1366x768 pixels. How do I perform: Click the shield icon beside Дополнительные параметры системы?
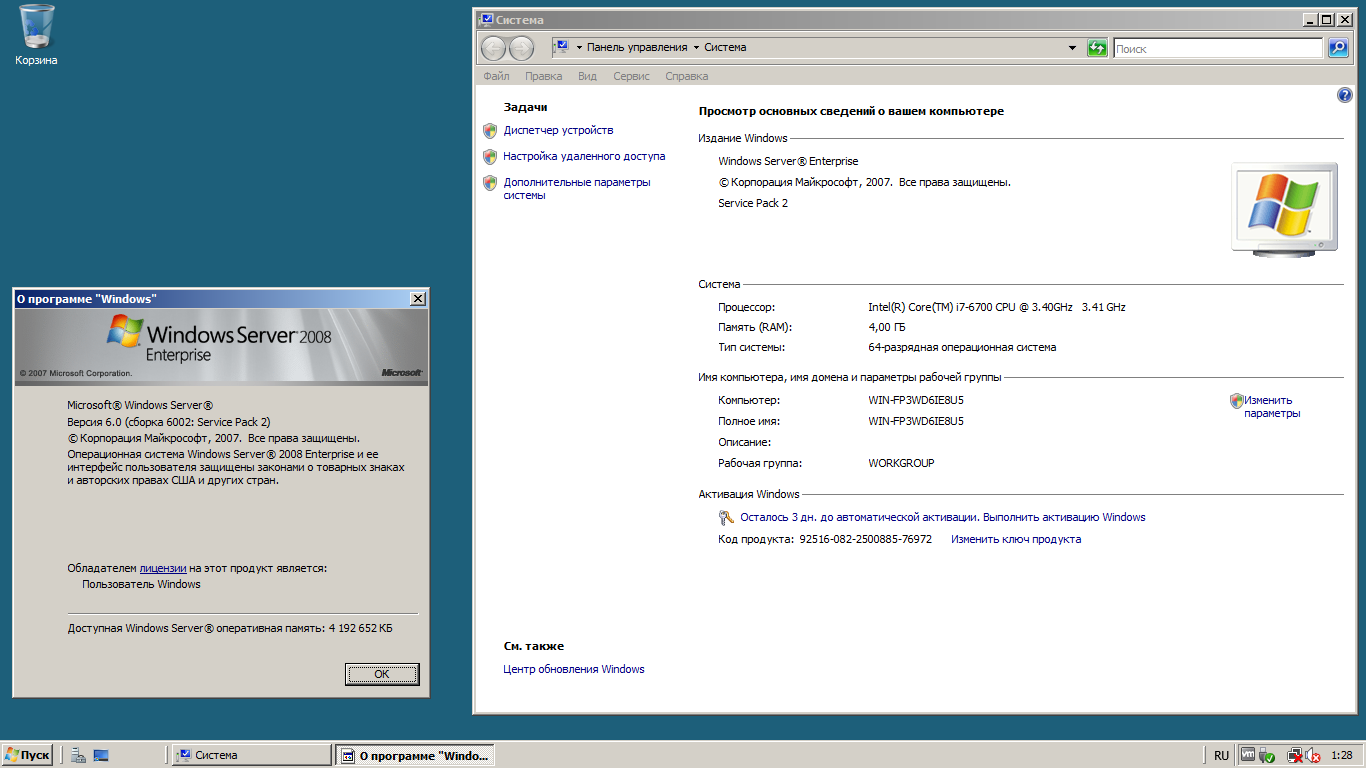click(x=490, y=183)
